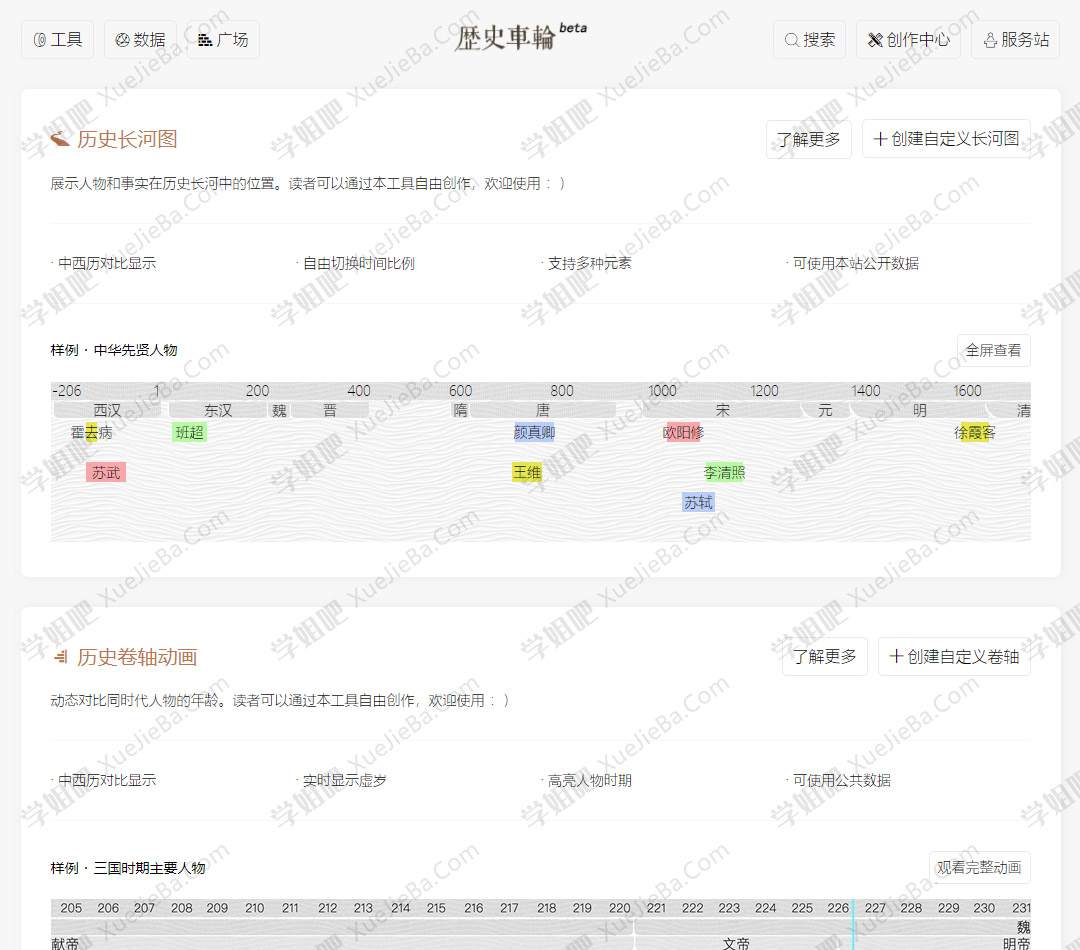Select the yellow 王维 figure tag
This screenshot has width=1080, height=950.
click(527, 473)
